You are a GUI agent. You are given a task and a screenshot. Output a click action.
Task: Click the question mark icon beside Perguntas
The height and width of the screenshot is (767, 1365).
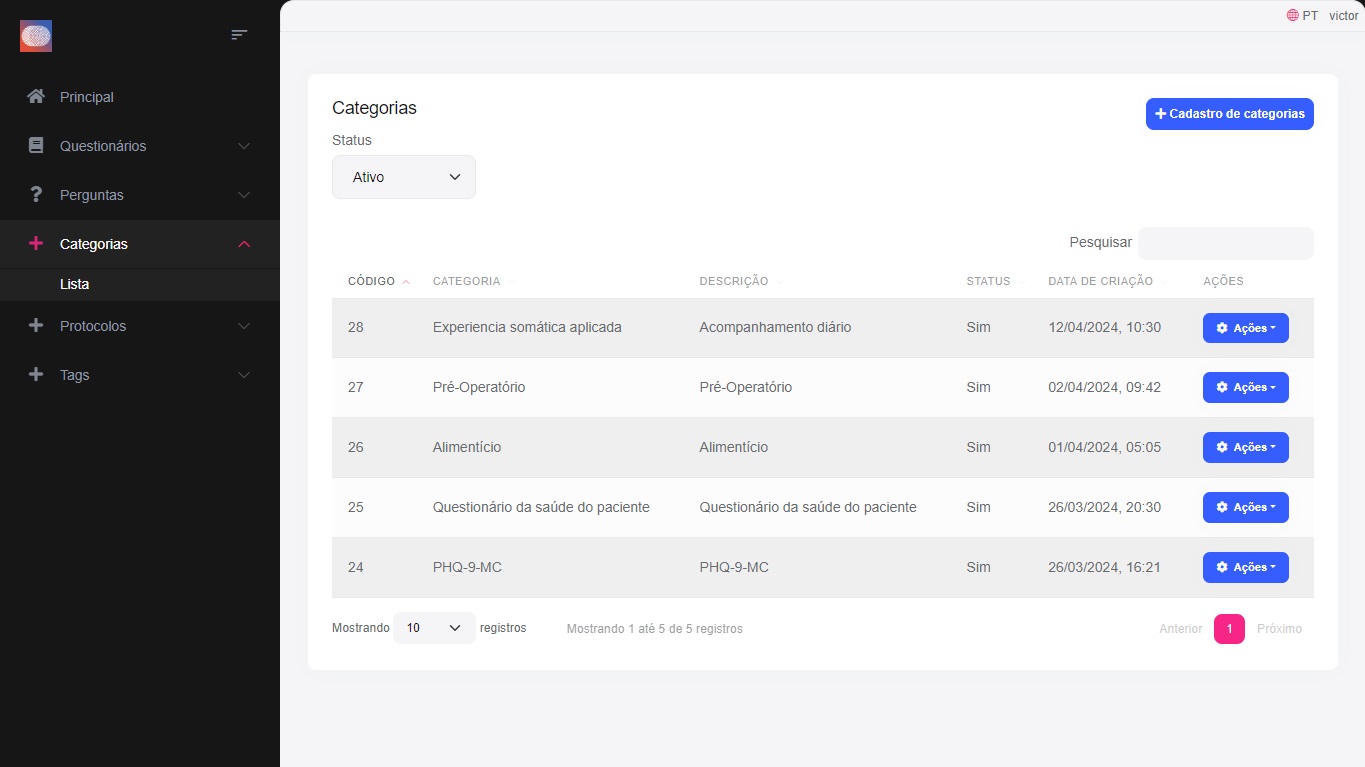coord(35,194)
